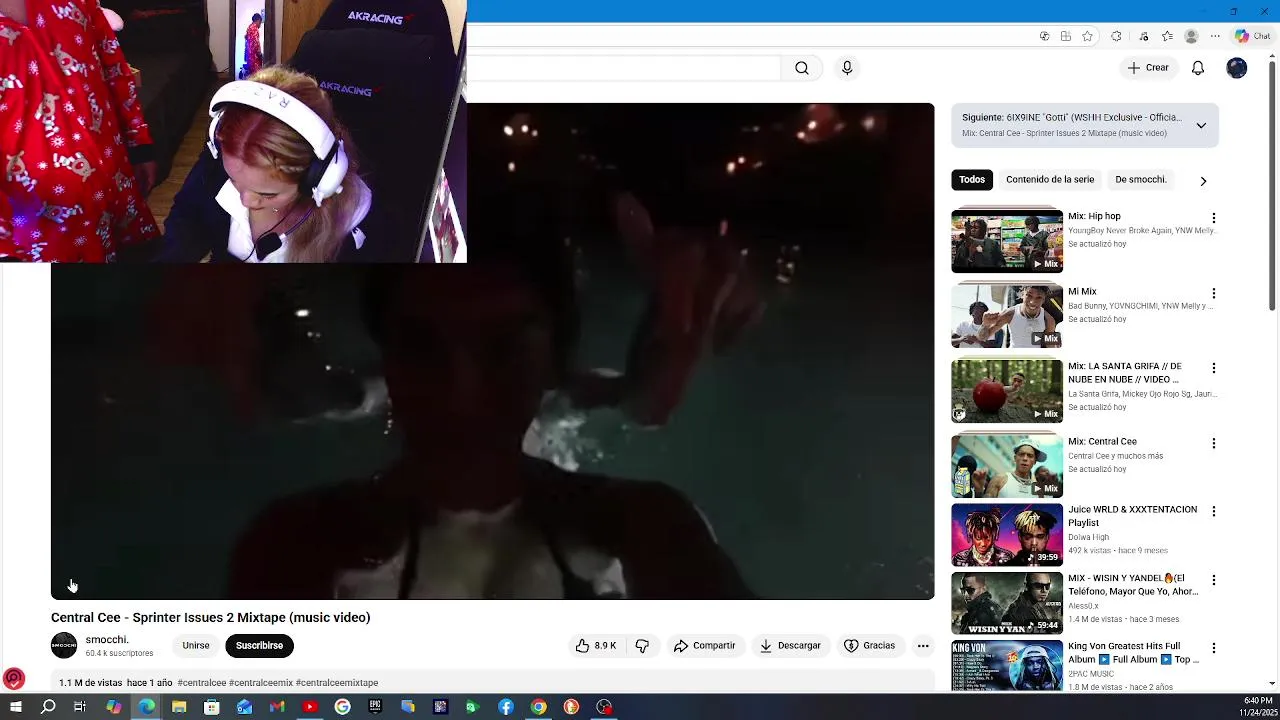Open the Windows Start menu
The height and width of the screenshot is (720, 1280).
pos(16,707)
